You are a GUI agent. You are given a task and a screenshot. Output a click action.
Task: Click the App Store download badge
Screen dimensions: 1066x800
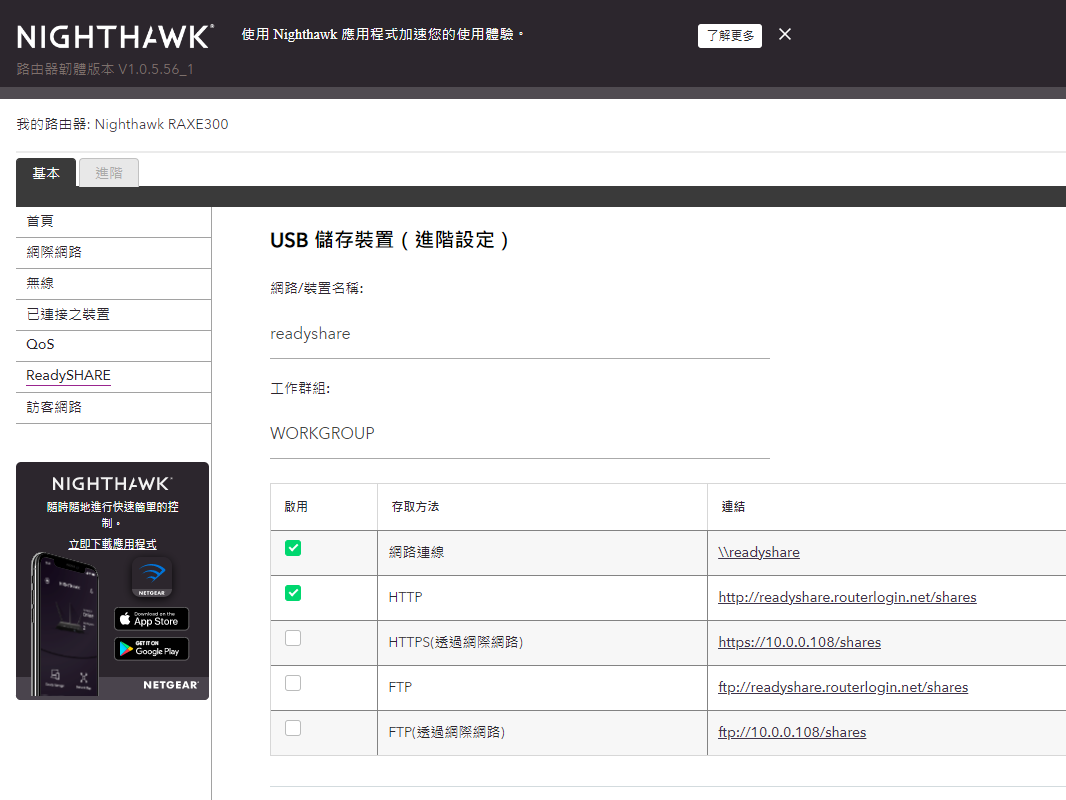[x=151, y=619]
